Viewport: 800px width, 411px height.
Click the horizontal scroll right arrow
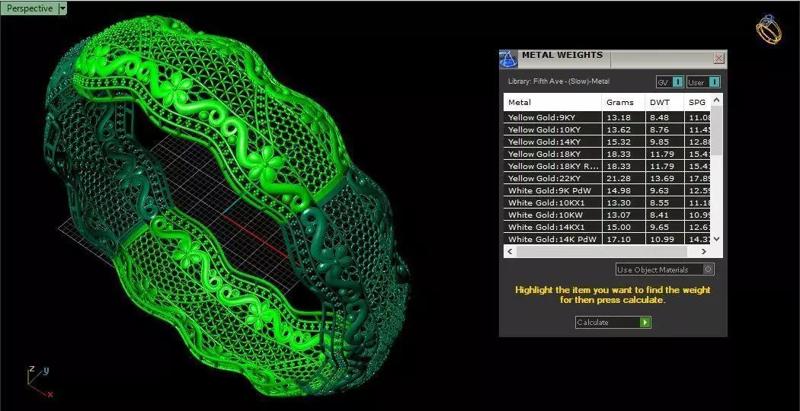[704, 251]
